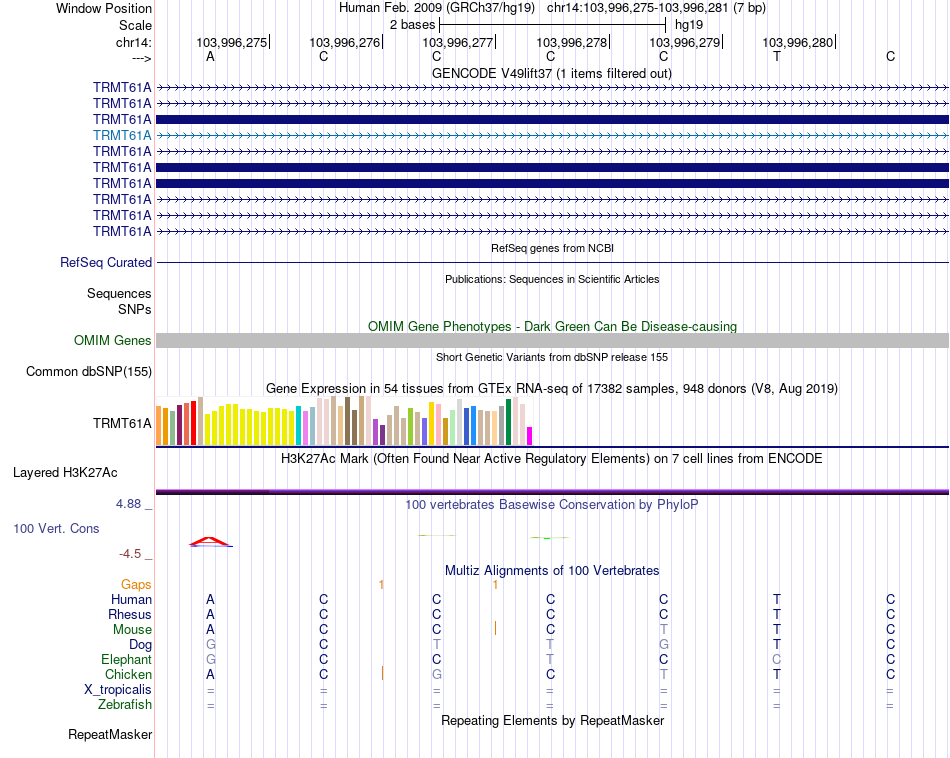Click the G base in the Chicken row
The image size is (950, 758).
(437, 674)
